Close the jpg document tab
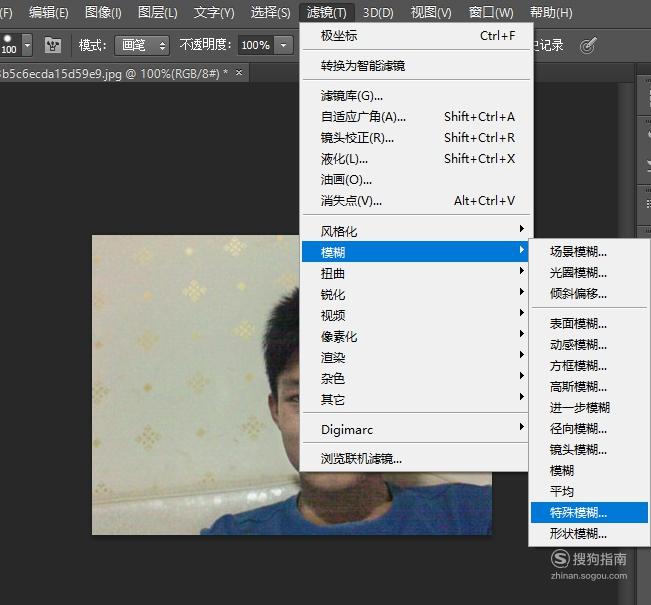The height and width of the screenshot is (605, 651). click(x=239, y=73)
